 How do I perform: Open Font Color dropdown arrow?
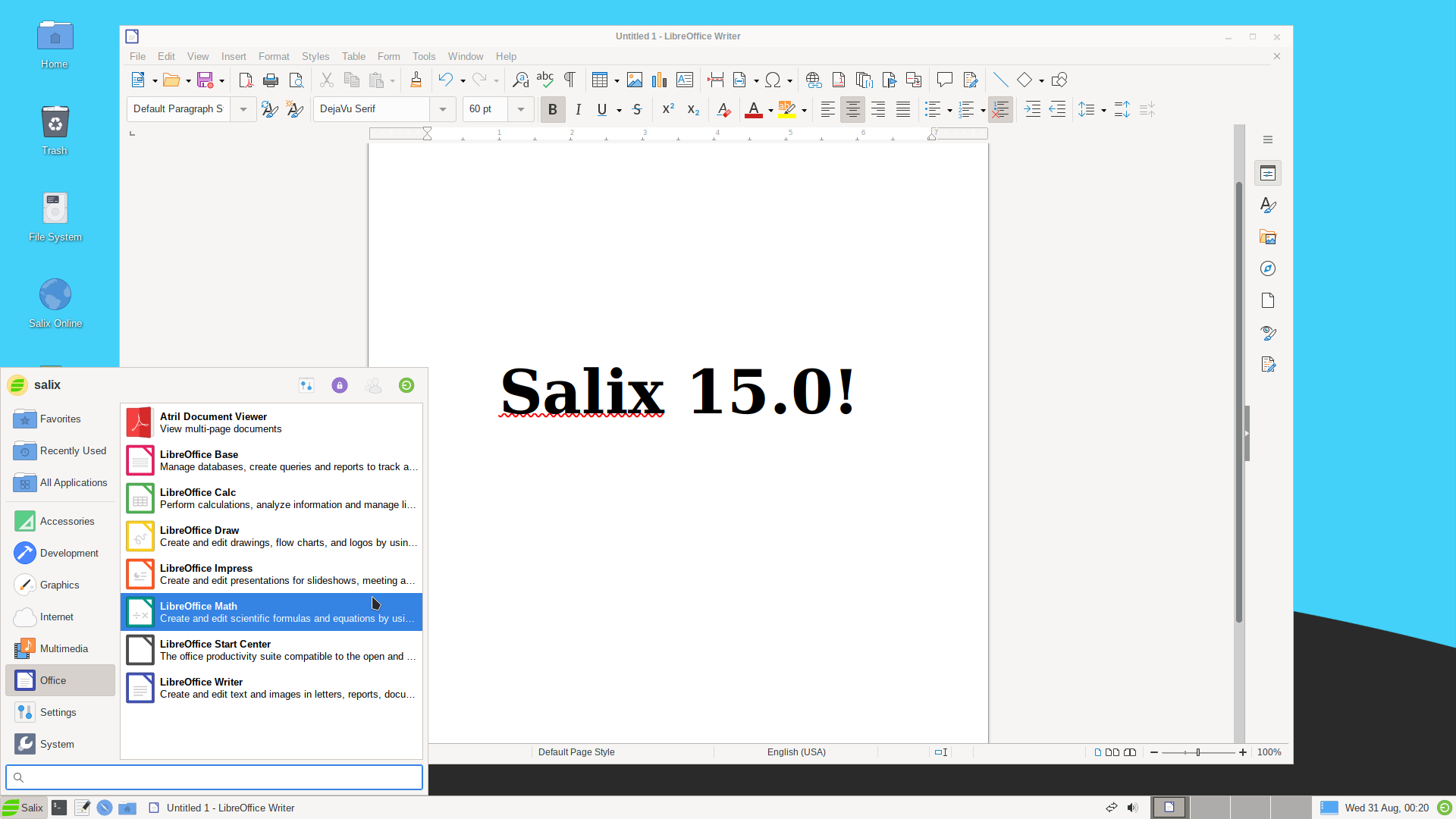(x=770, y=111)
